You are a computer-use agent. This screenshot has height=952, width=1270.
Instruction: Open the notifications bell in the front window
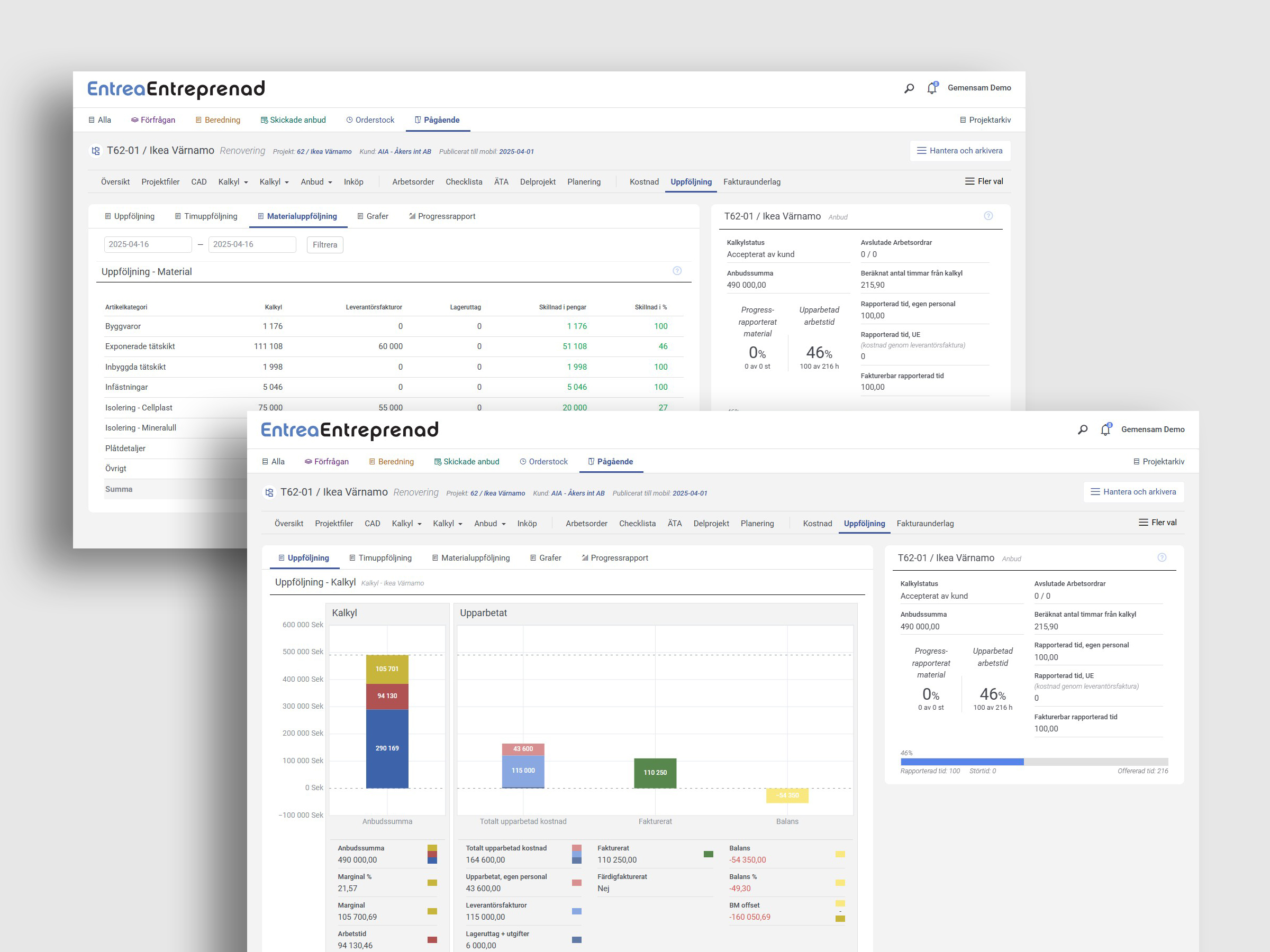1105,429
